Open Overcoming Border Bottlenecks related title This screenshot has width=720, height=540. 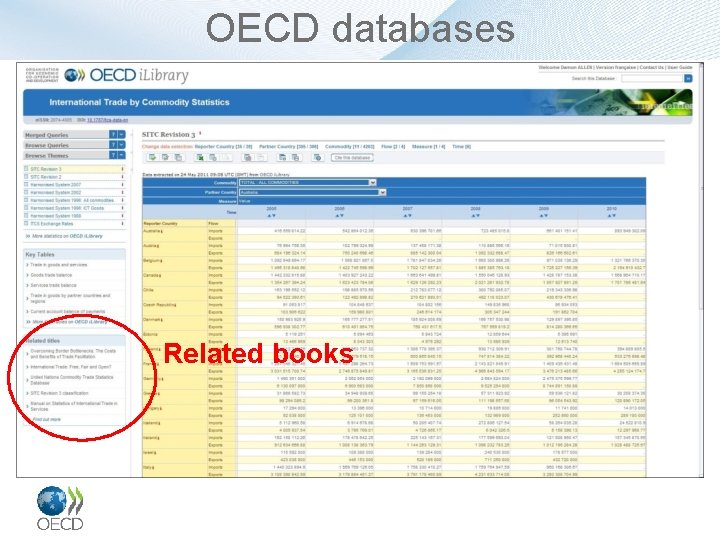73,354
